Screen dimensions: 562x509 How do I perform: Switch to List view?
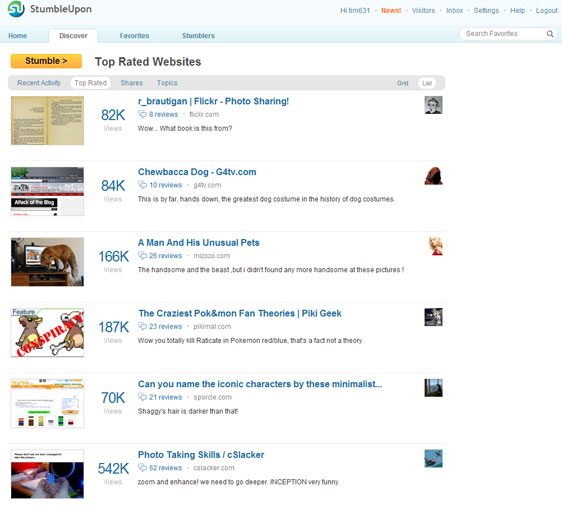[x=427, y=83]
